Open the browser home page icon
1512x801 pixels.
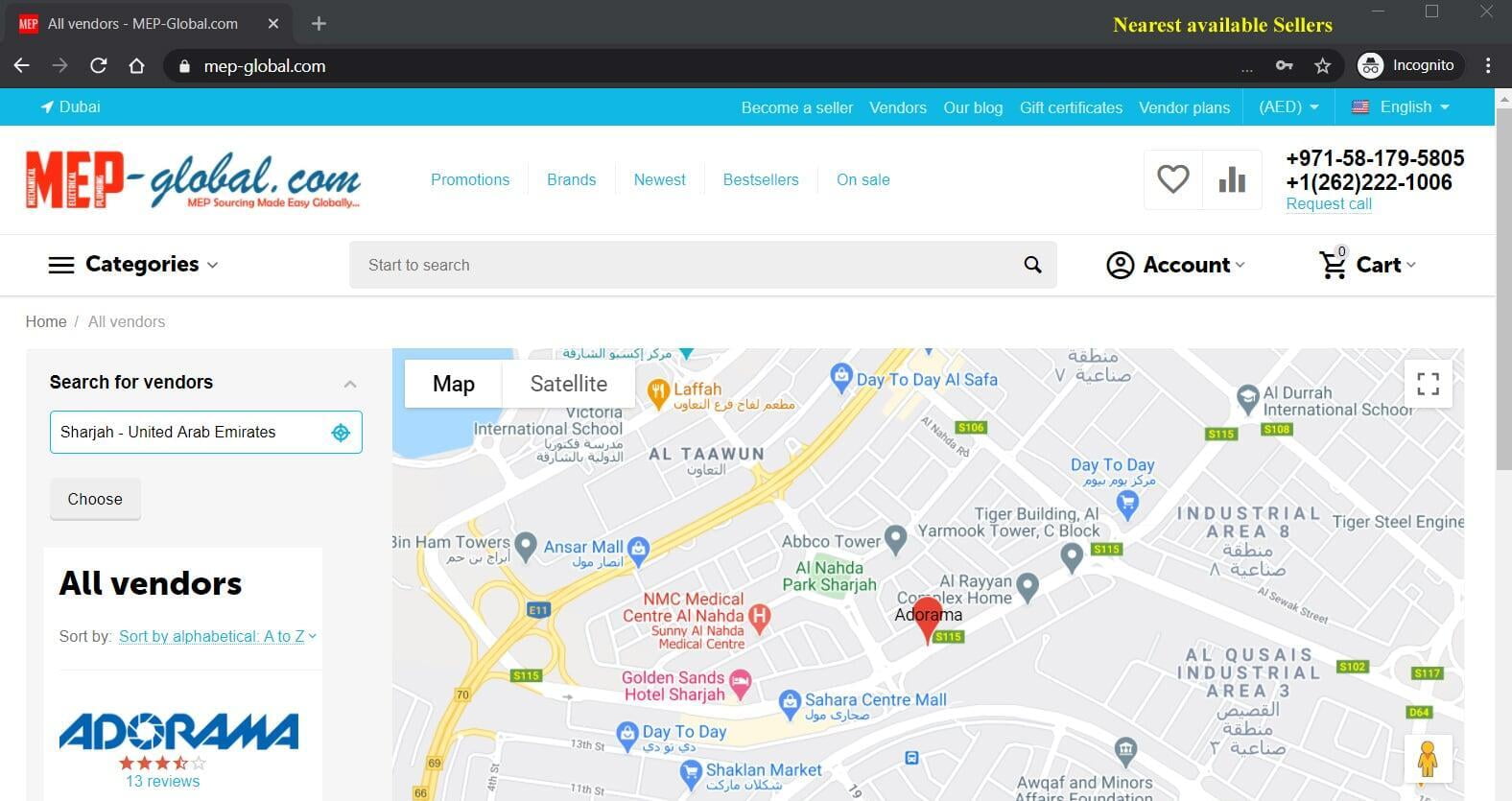pyautogui.click(x=136, y=65)
